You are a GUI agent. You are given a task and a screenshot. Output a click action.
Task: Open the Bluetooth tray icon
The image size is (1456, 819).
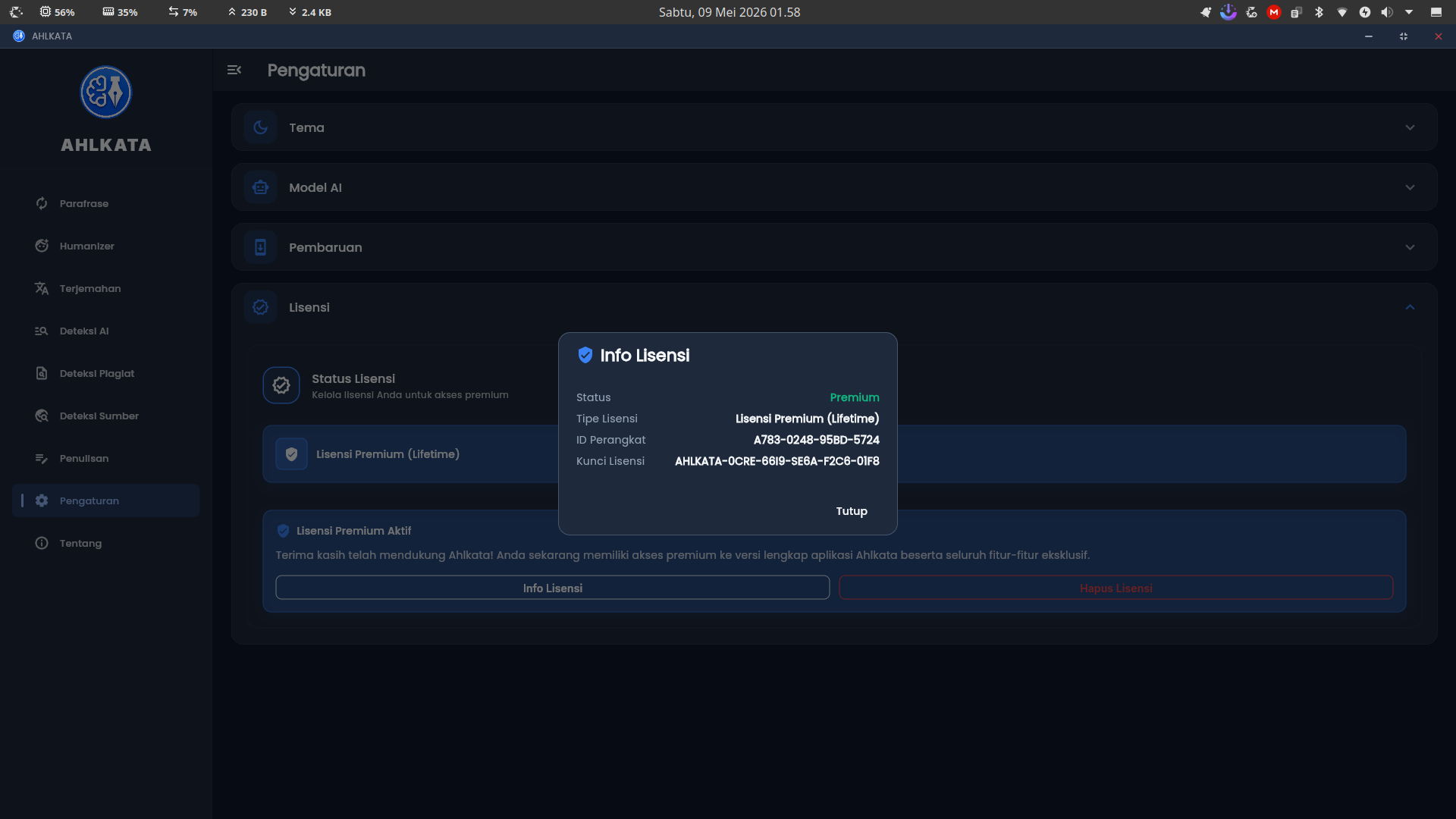[1319, 12]
